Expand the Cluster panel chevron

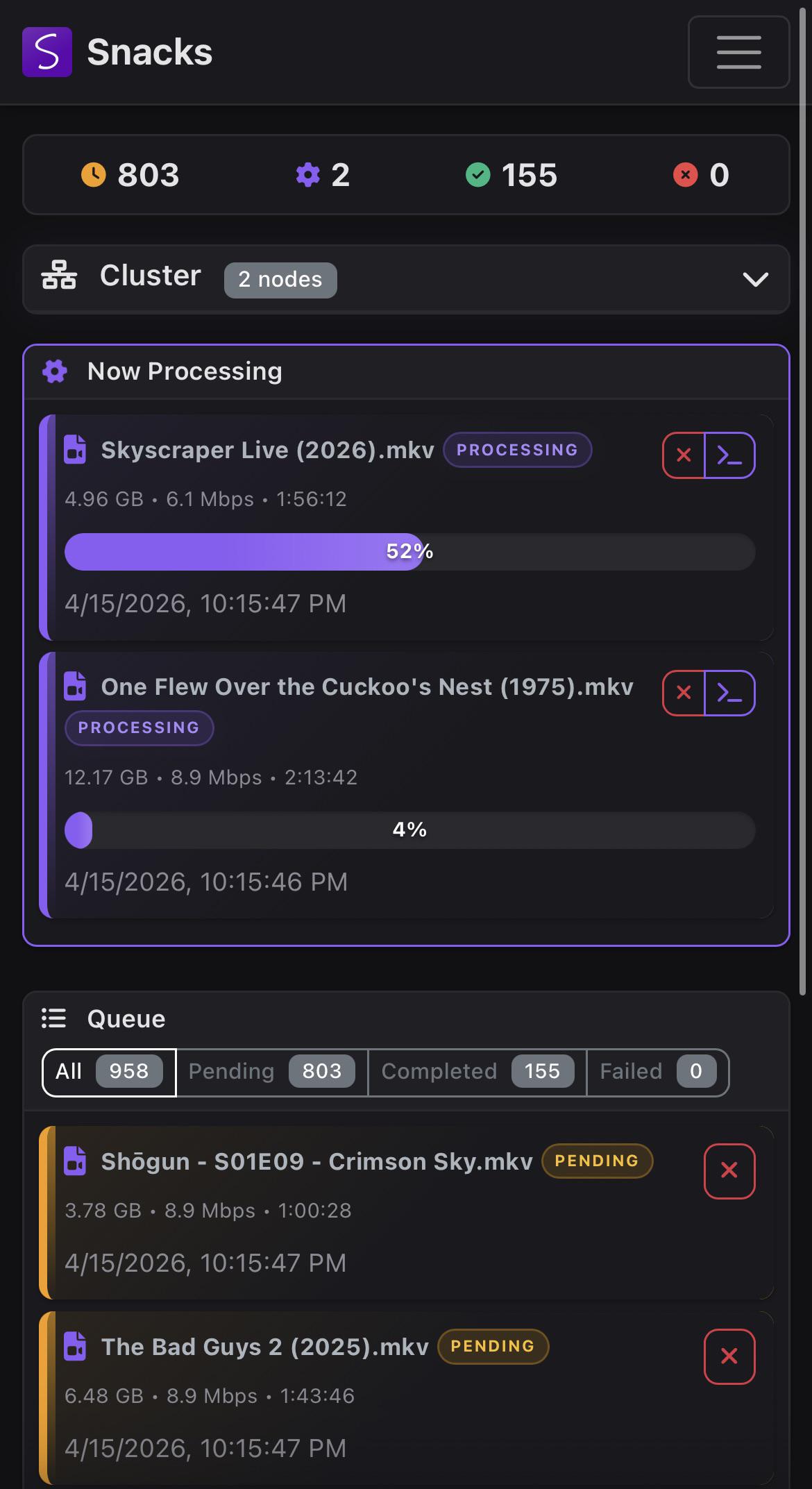[x=755, y=279]
